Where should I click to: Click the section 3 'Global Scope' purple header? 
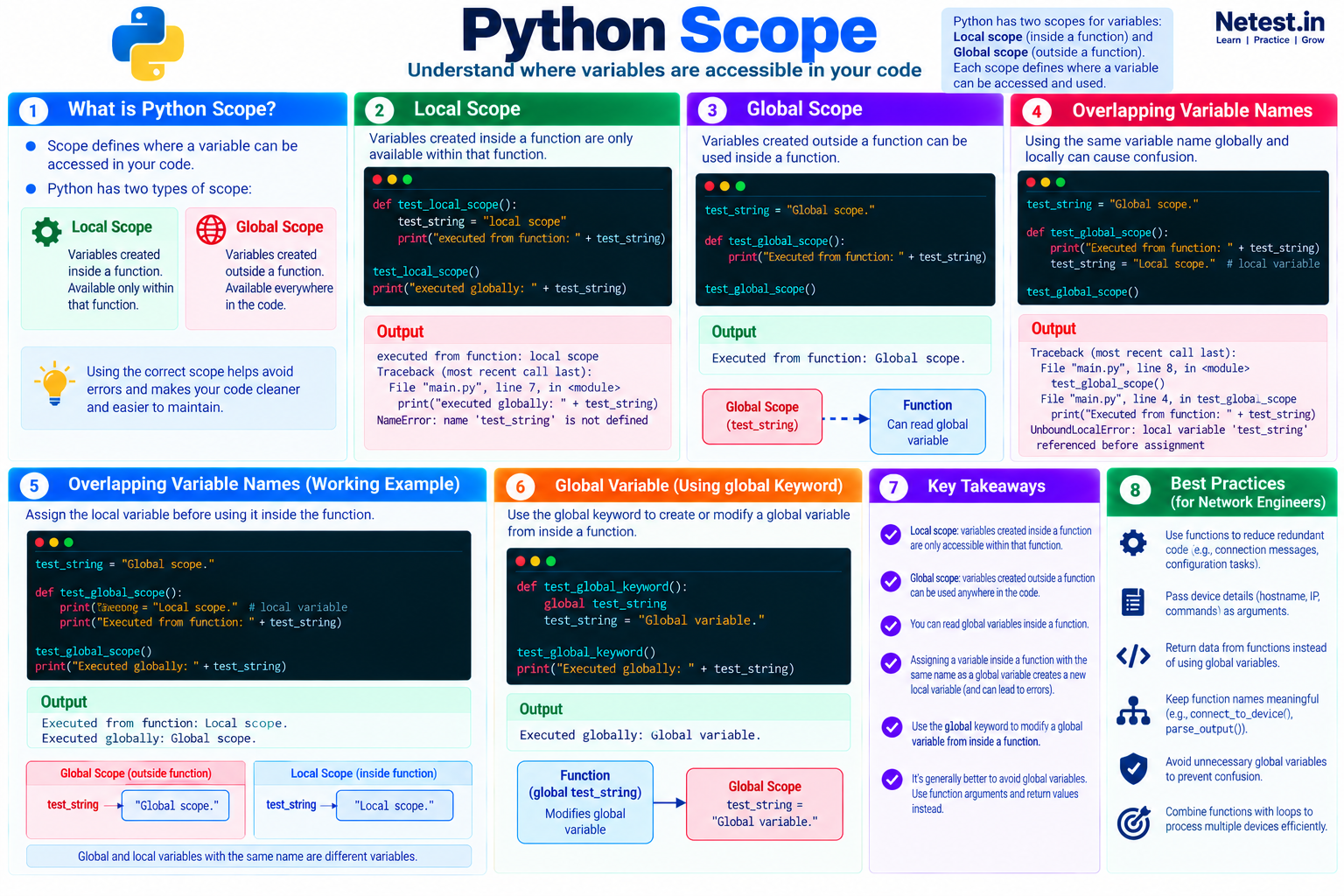[845, 109]
